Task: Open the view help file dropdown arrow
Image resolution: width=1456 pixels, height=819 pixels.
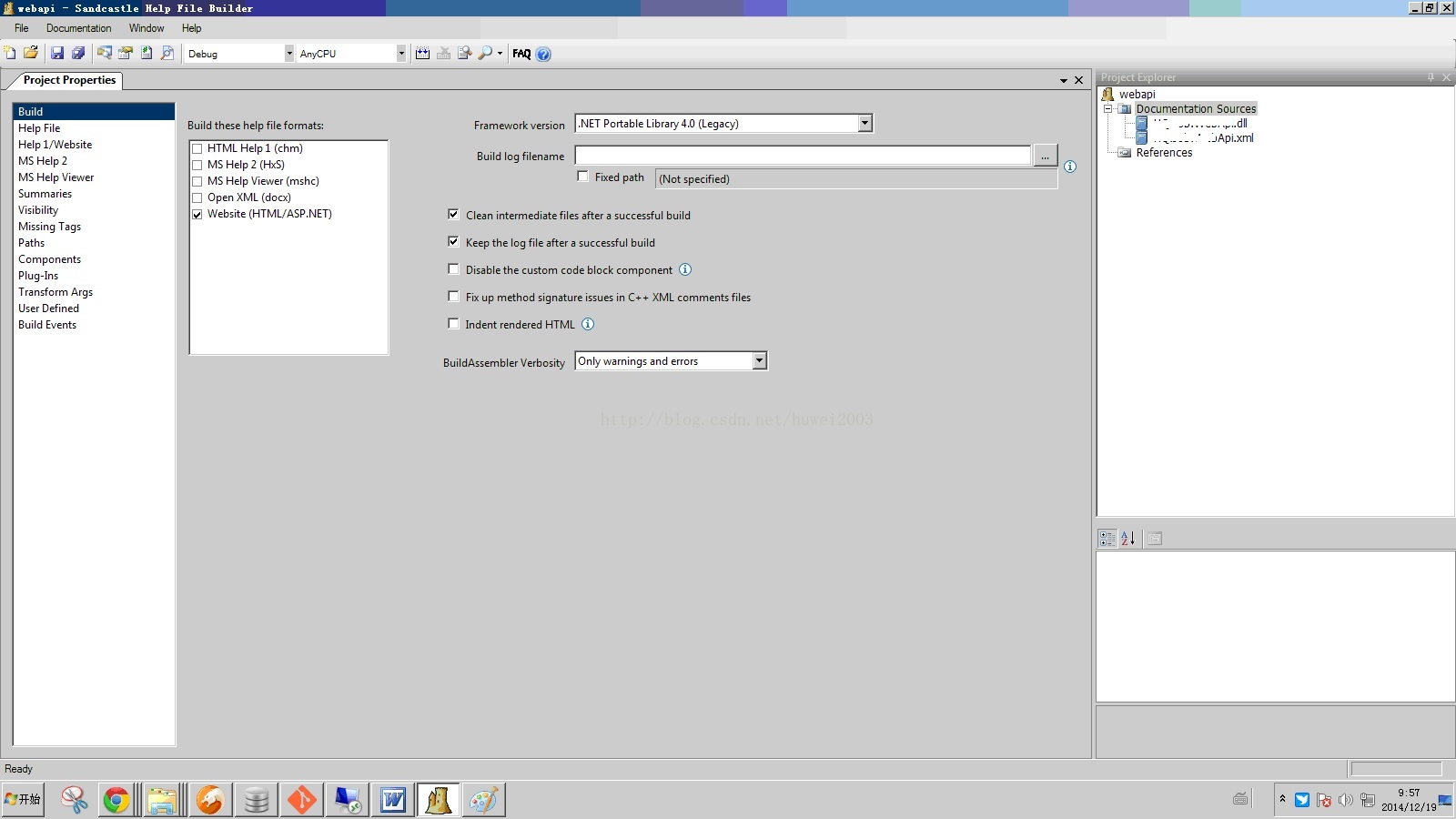Action: pos(500,54)
